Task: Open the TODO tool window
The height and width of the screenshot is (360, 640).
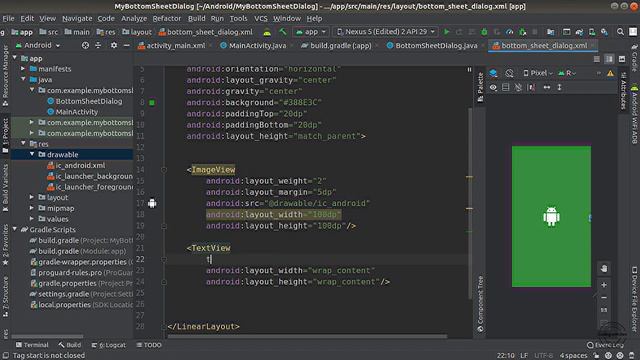Action: [x=149, y=345]
